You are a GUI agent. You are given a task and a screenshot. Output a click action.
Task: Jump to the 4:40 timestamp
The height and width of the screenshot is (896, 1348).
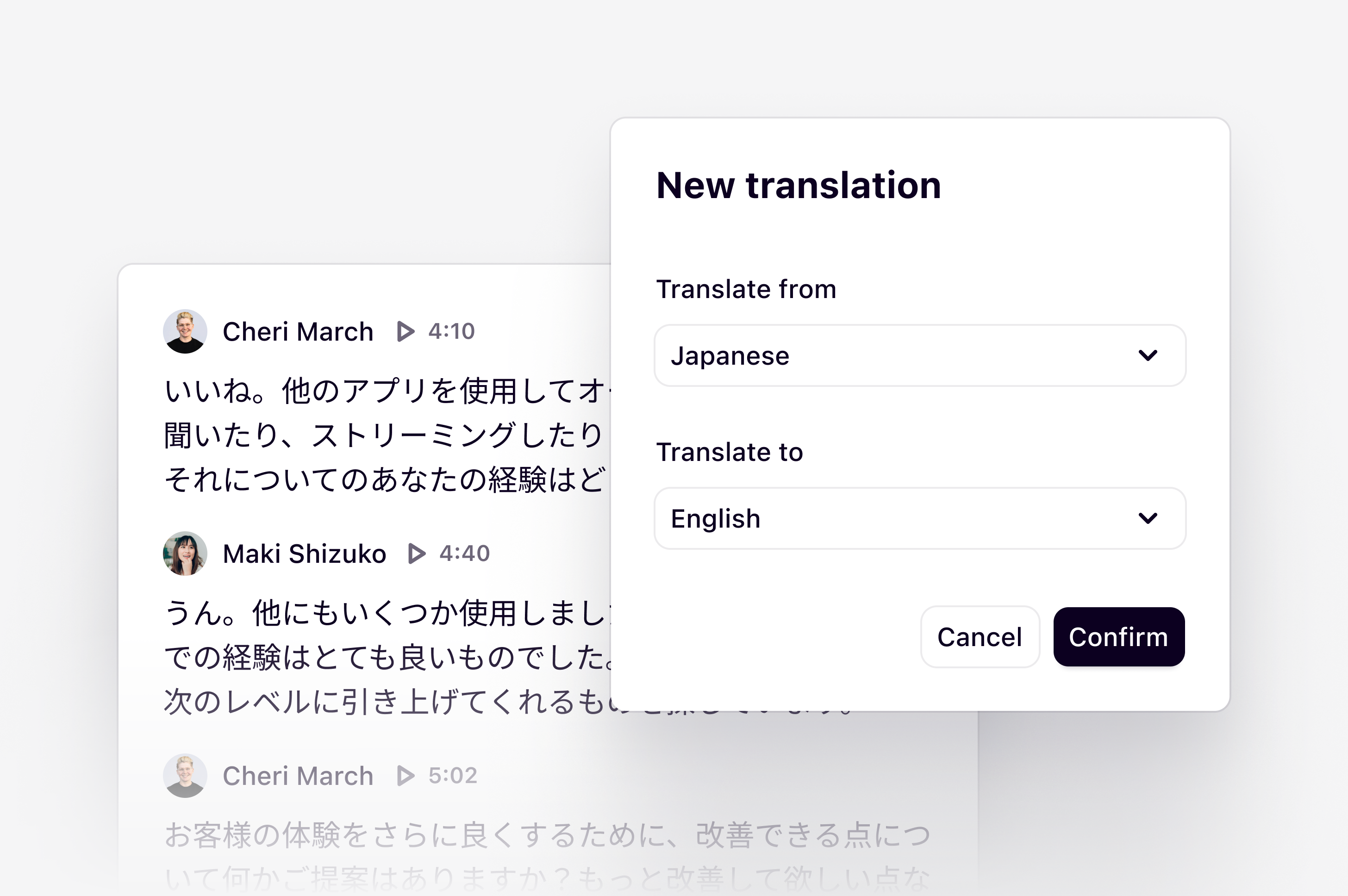pyautogui.click(x=465, y=554)
